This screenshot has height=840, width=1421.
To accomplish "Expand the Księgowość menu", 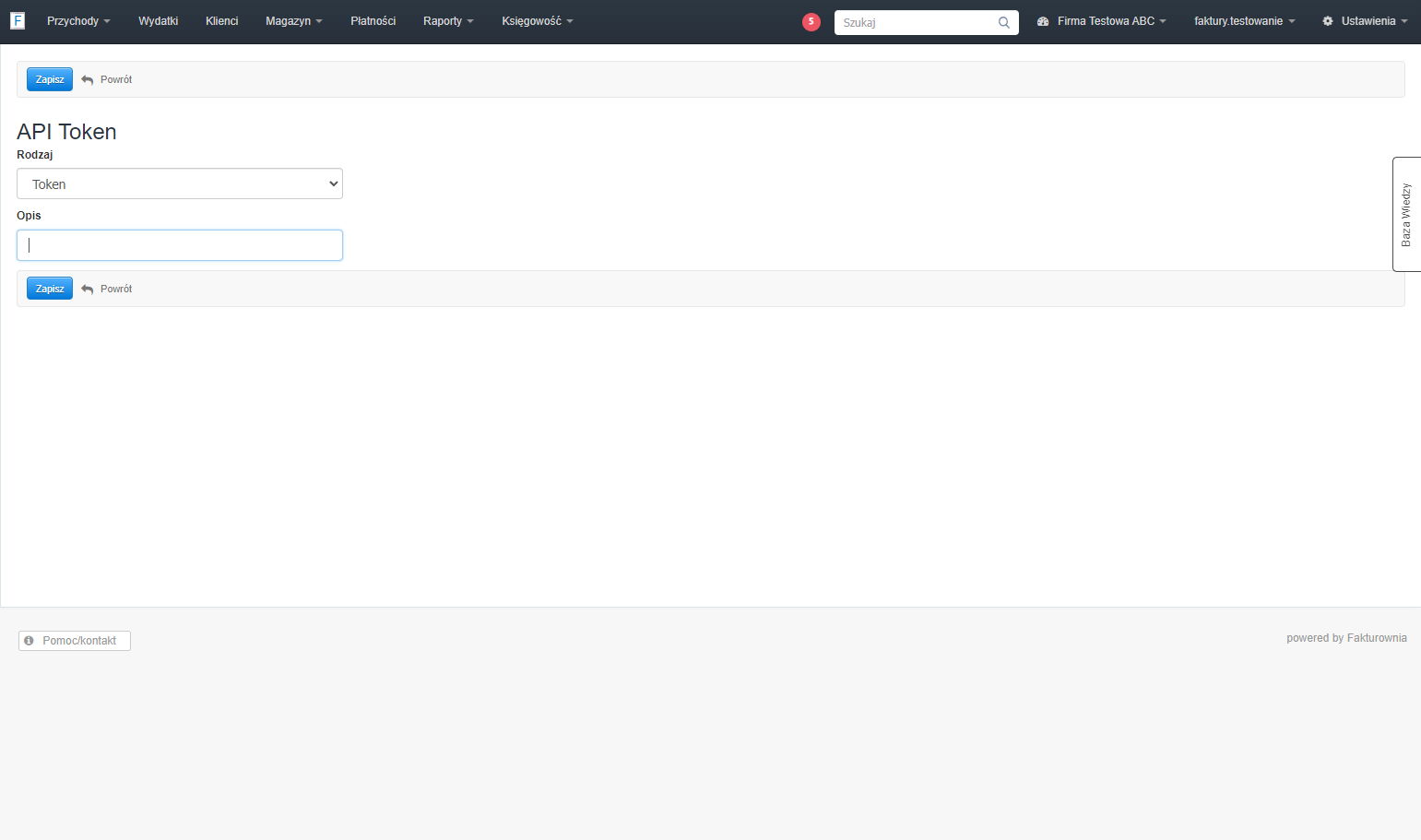I will [538, 21].
